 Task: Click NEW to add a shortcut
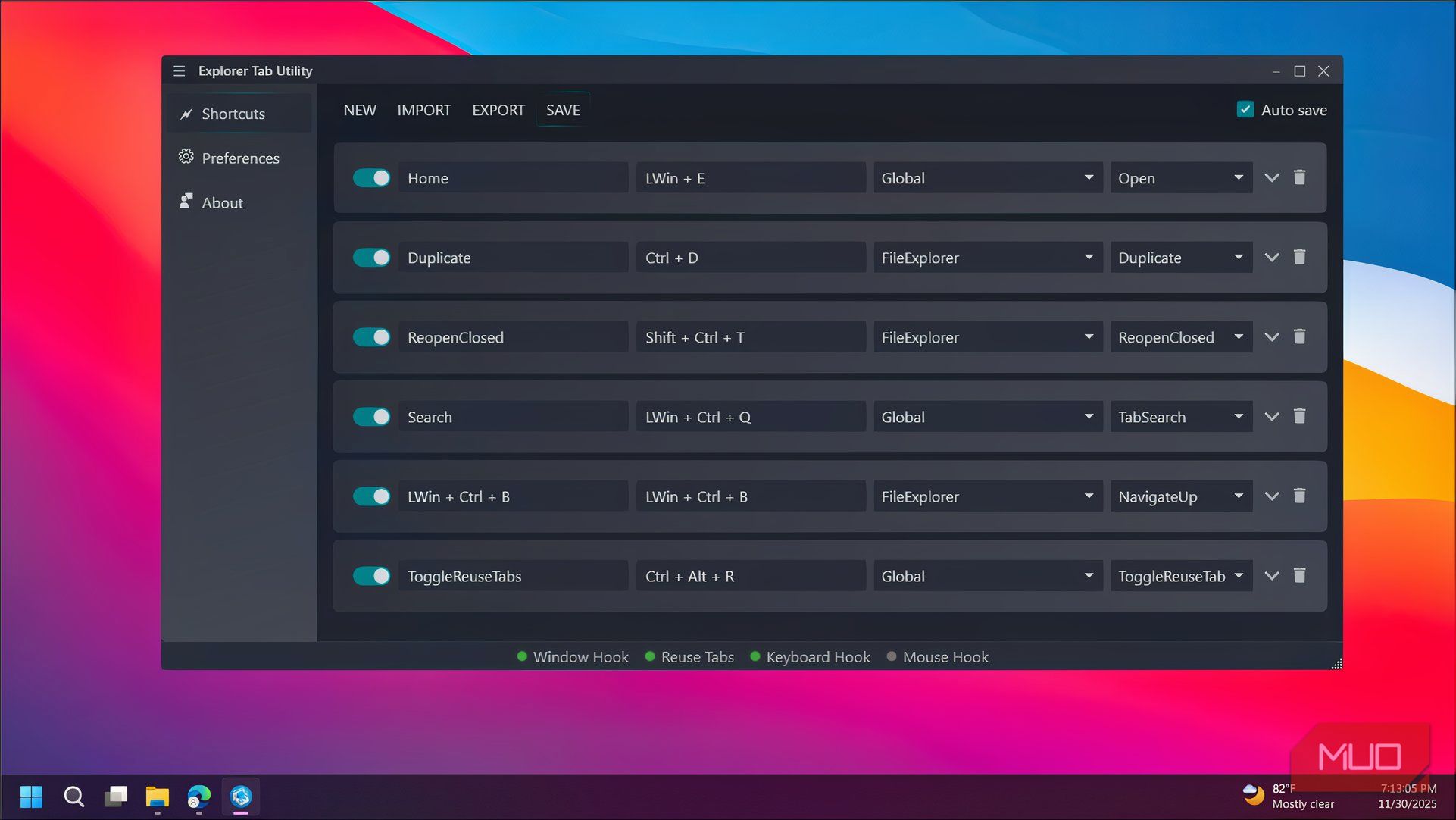tap(360, 110)
